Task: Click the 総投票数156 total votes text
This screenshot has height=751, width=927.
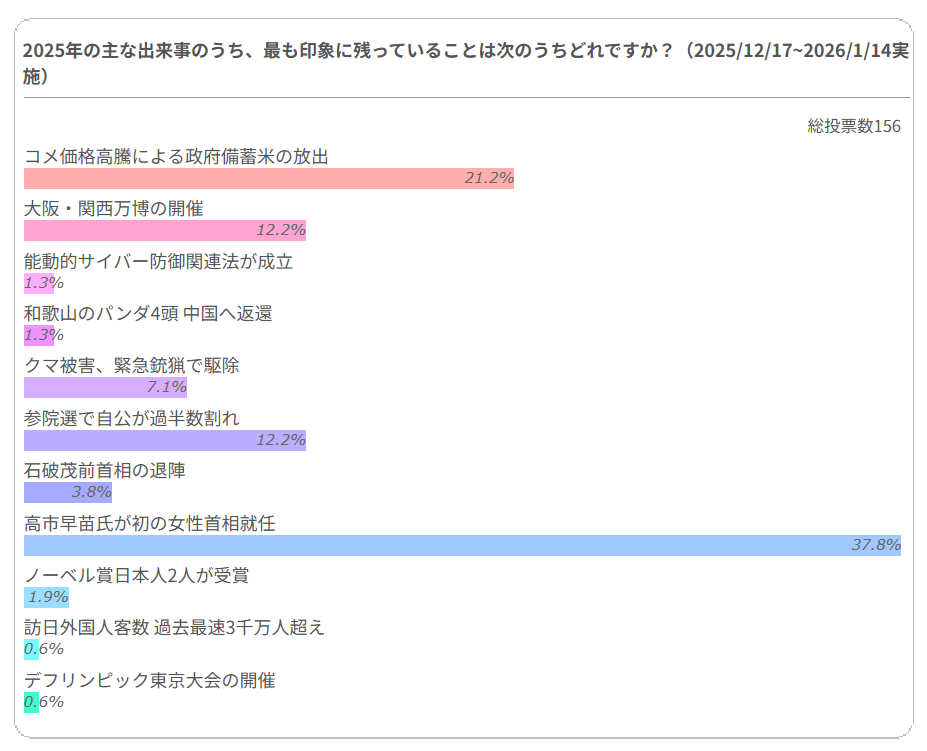Action: [854, 126]
